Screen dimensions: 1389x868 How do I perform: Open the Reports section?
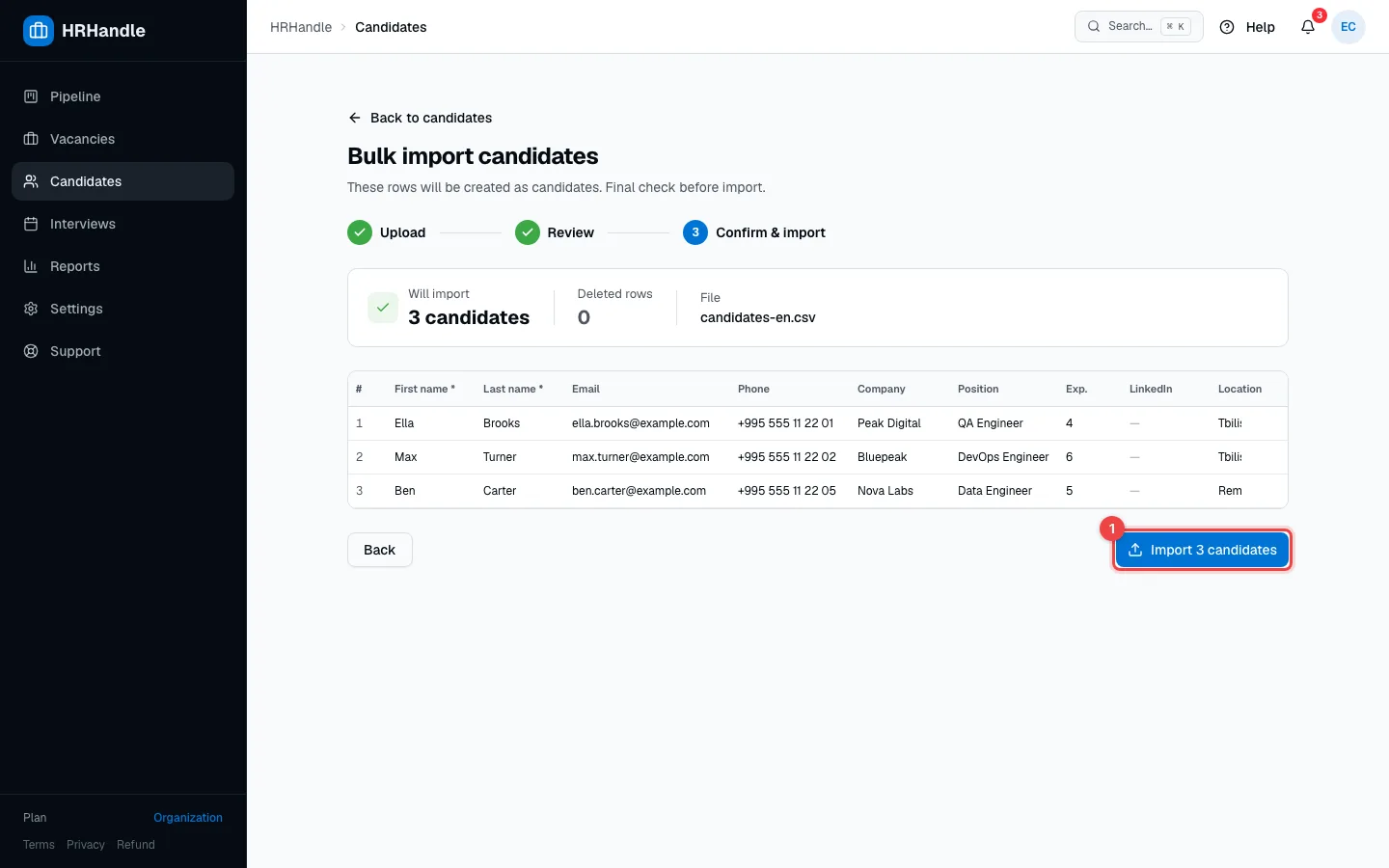(x=123, y=266)
